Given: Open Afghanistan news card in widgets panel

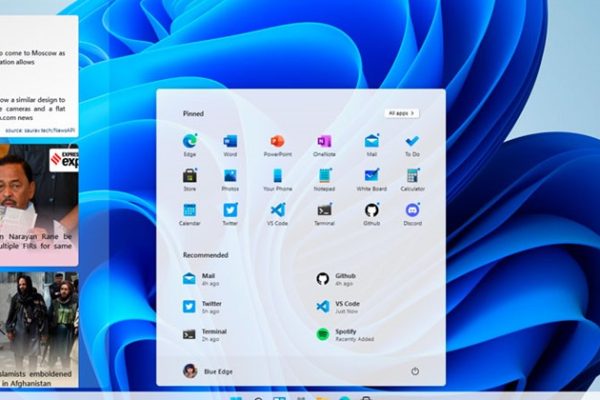Looking at the screenshot, I should pos(39,330).
